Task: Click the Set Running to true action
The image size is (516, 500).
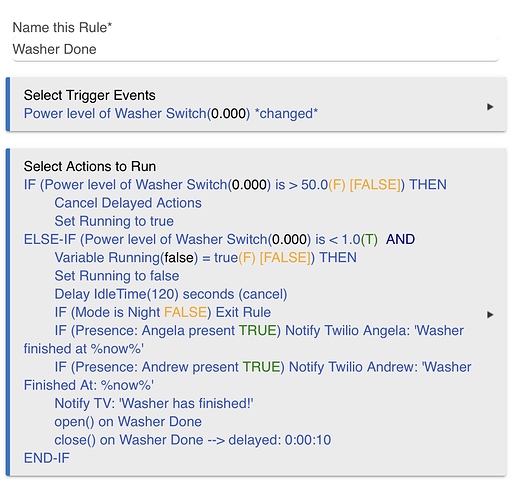Action: click(114, 221)
